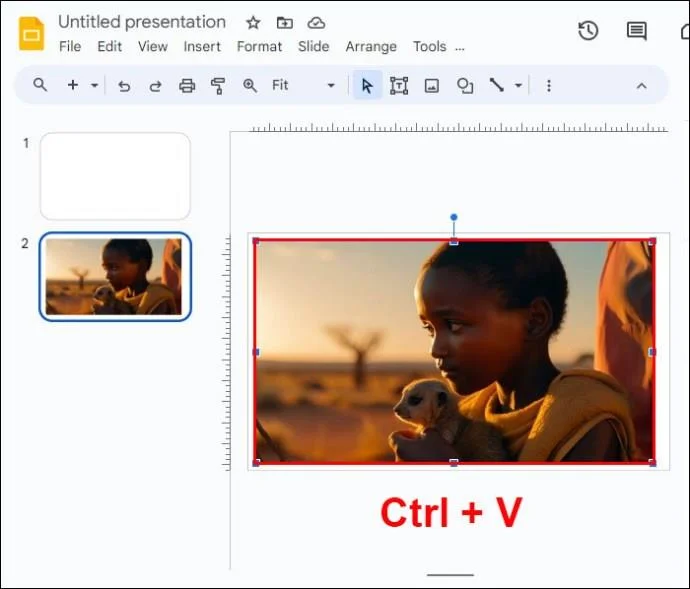The image size is (690, 589).
Task: Open the Slide menu
Action: (x=313, y=47)
